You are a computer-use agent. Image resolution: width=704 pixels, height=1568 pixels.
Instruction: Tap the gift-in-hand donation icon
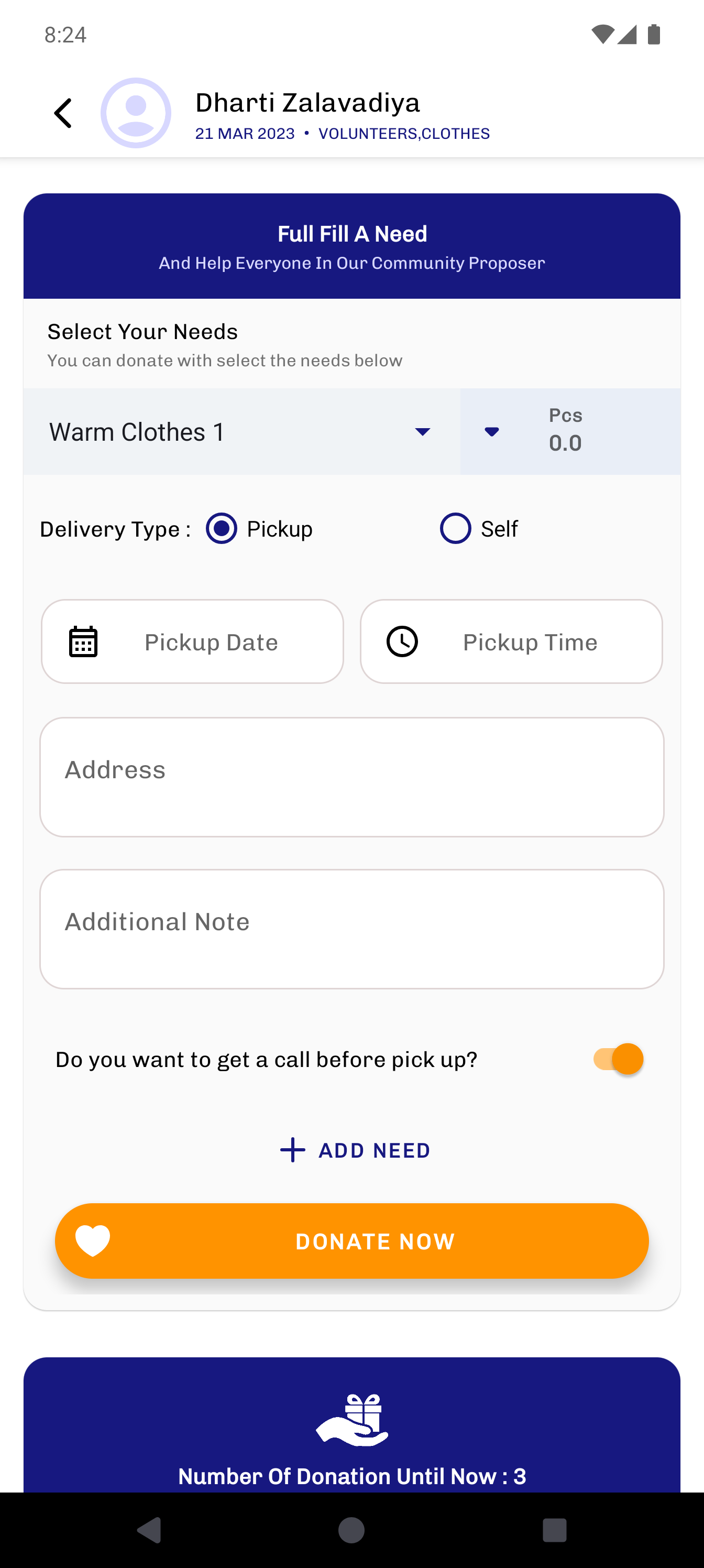coord(351,1420)
